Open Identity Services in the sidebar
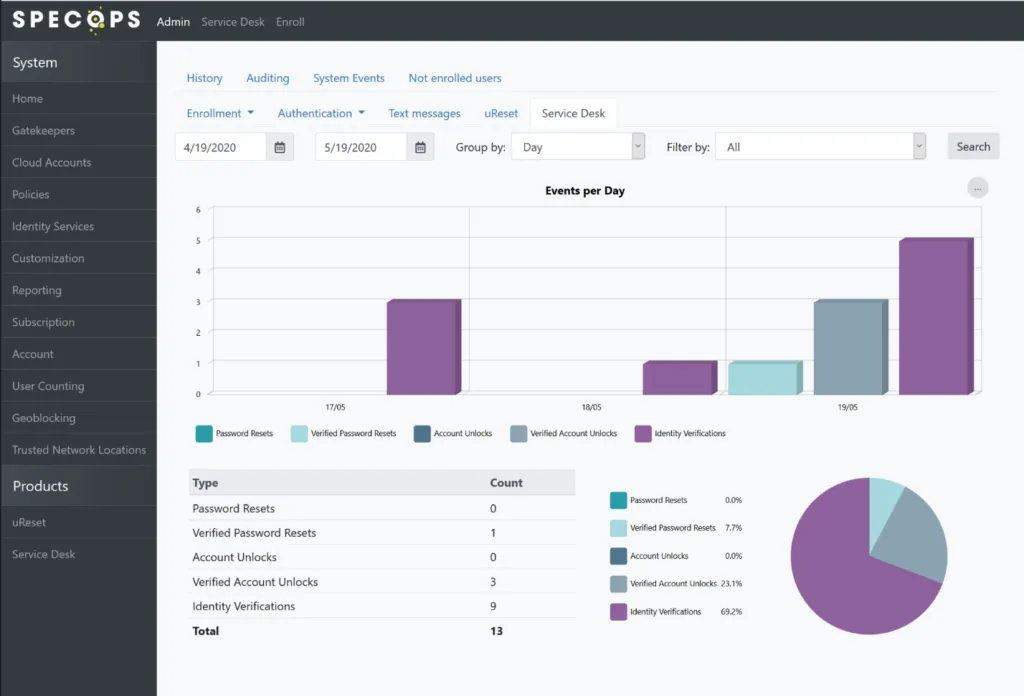1024x696 pixels. (x=78, y=227)
